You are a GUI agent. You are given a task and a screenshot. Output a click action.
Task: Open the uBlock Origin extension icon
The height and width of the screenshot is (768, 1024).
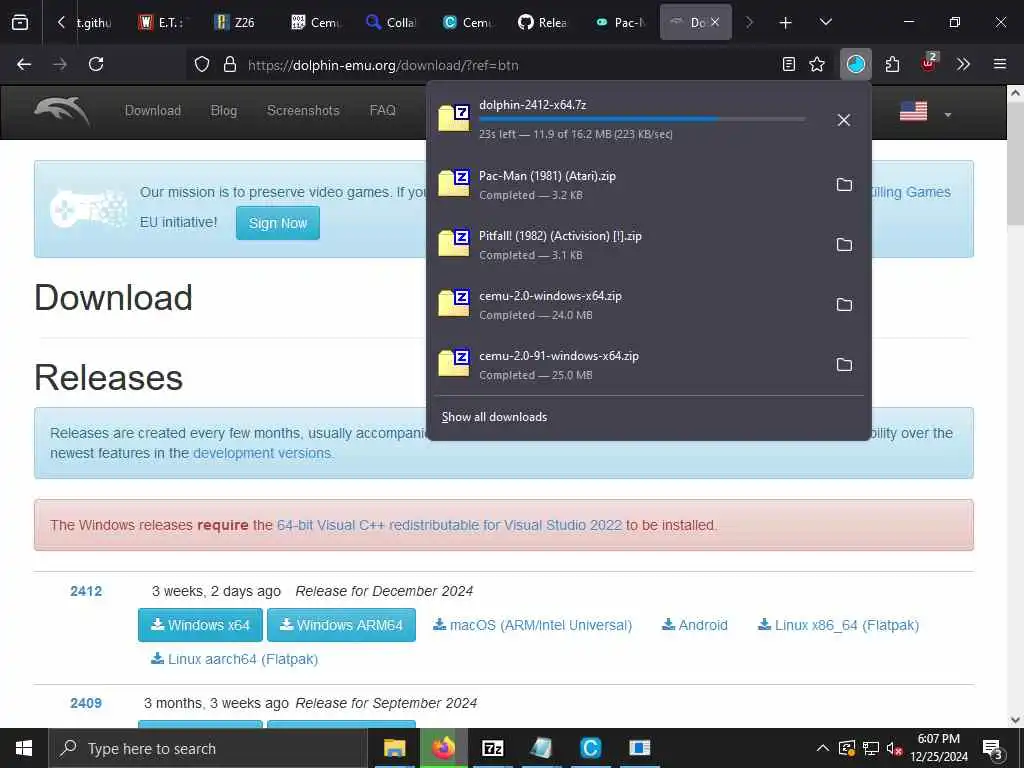[929, 63]
